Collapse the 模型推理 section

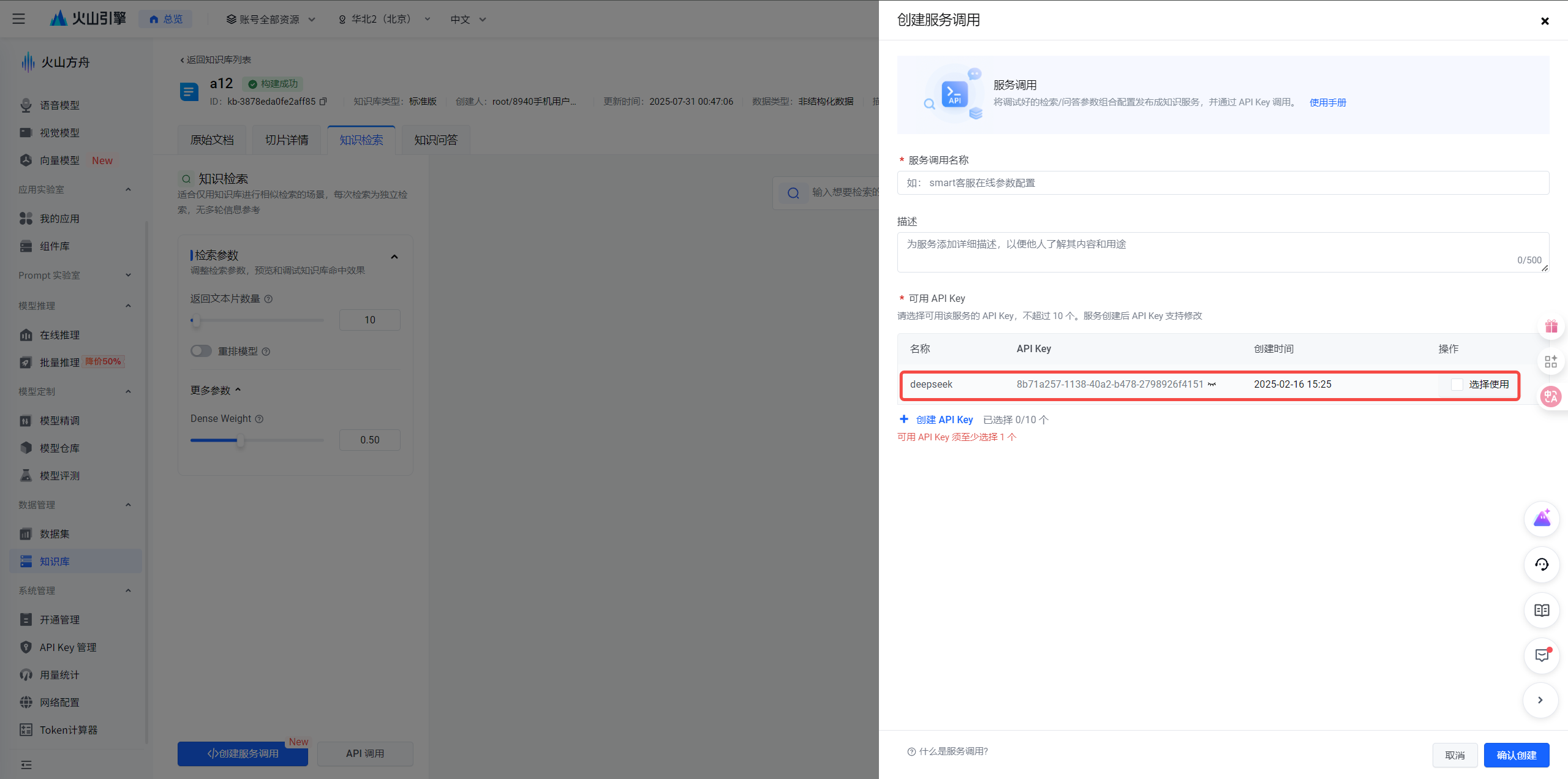point(128,306)
